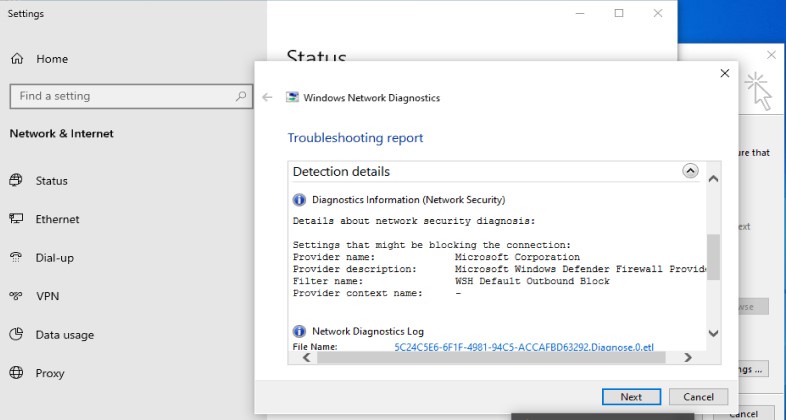Image resolution: width=786 pixels, height=420 pixels.
Task: Open the Proxy settings page
Action: (50, 373)
